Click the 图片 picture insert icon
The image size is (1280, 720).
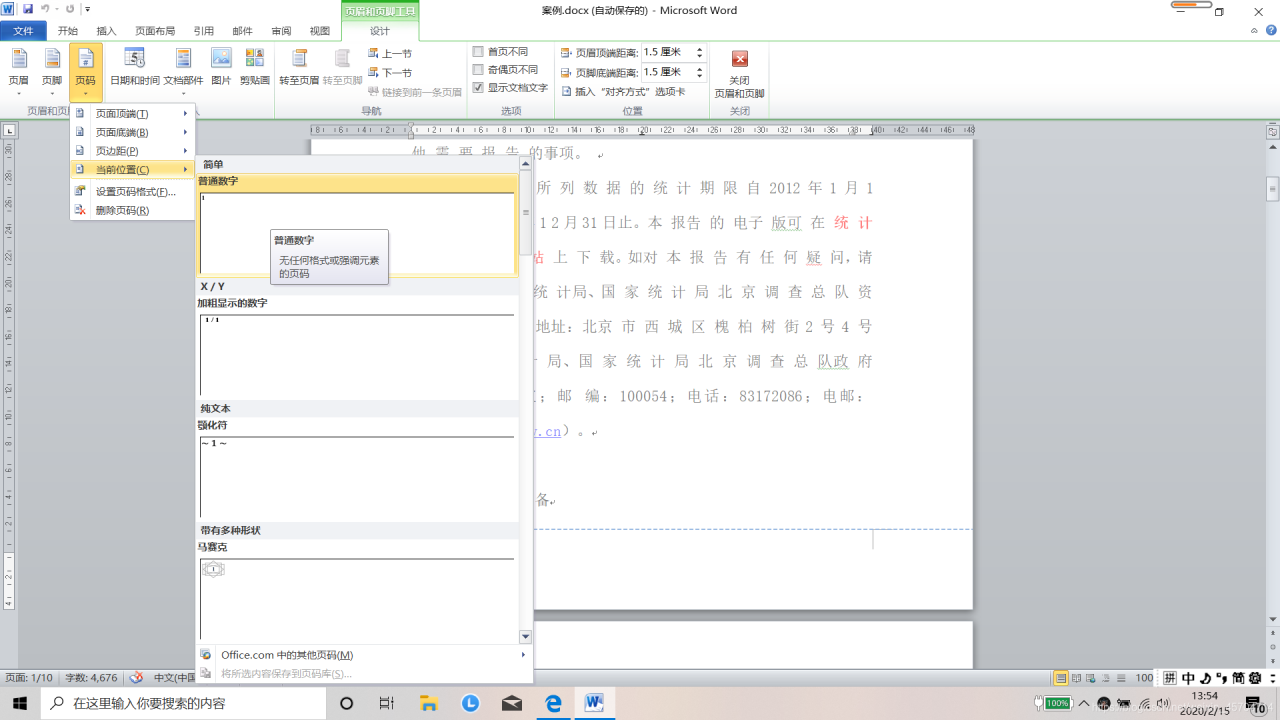[x=221, y=68]
